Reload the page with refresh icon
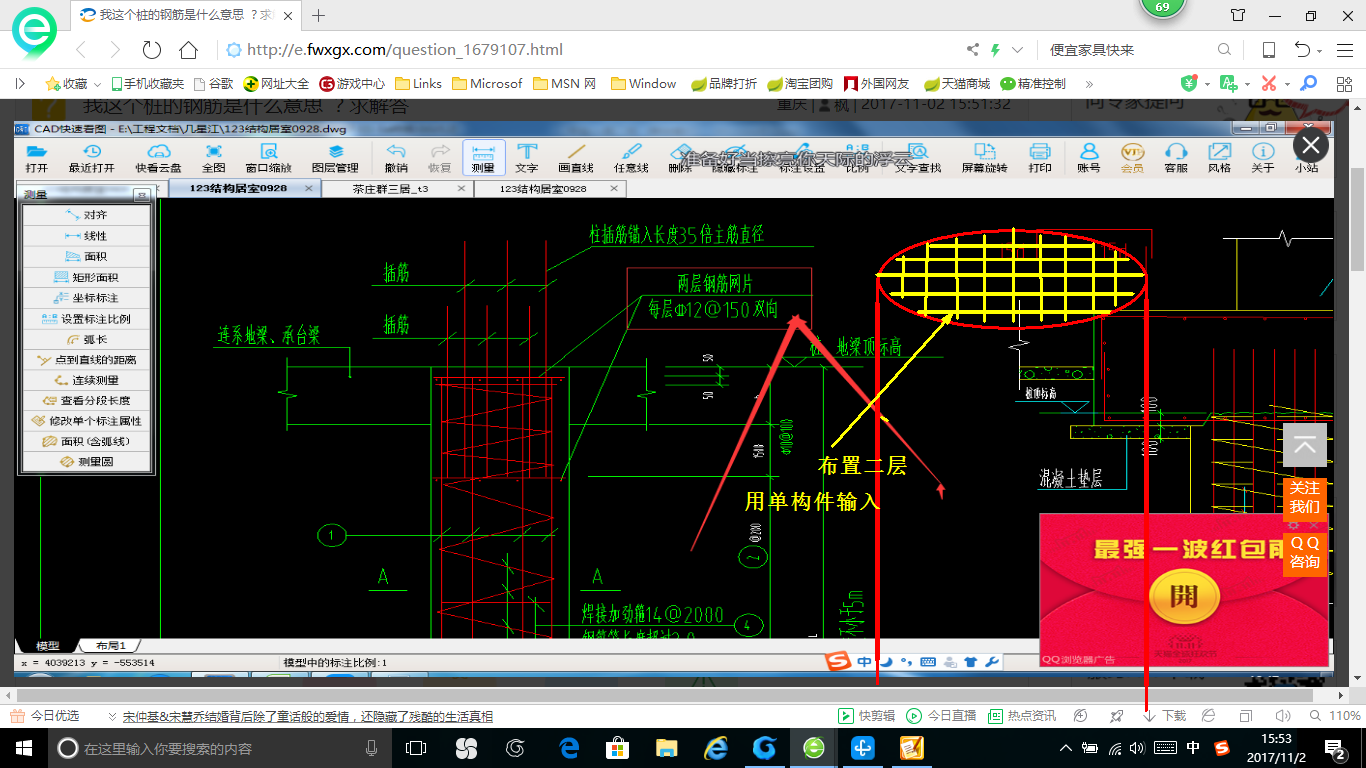Screen dimensions: 1366x768 point(151,50)
